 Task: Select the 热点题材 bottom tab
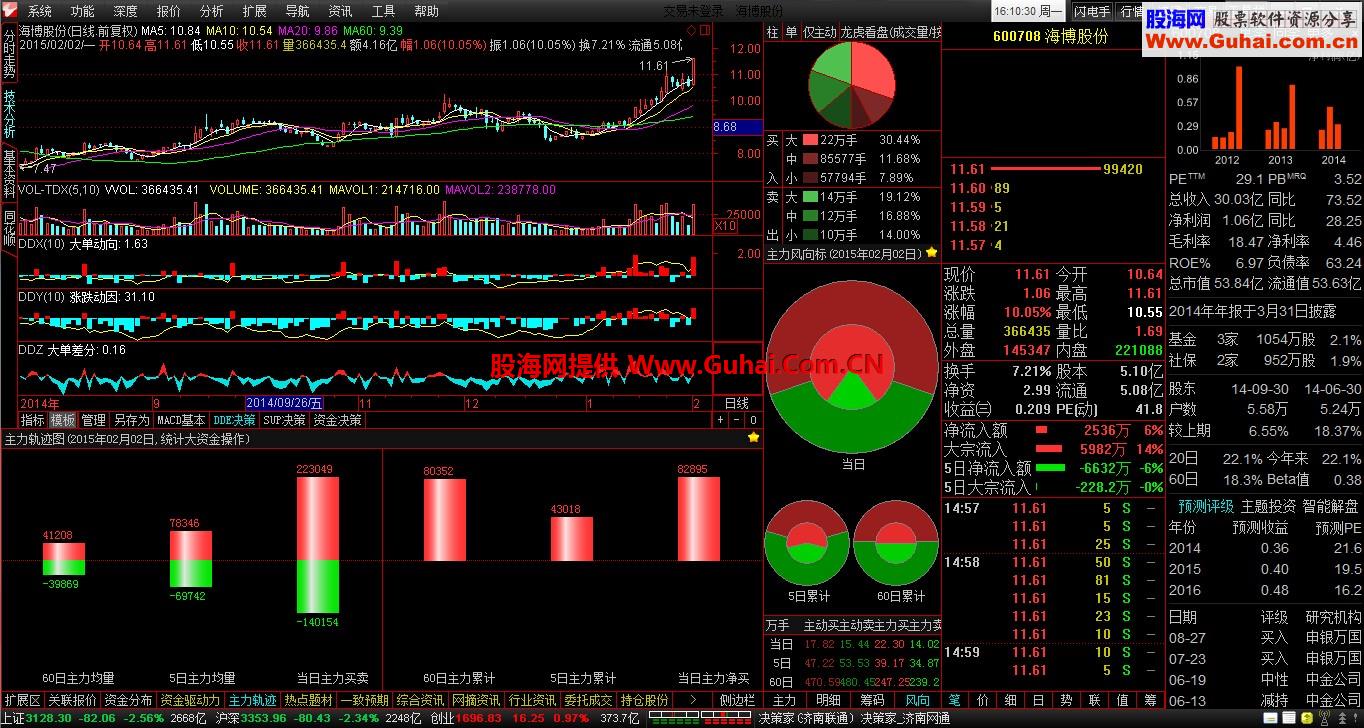309,700
